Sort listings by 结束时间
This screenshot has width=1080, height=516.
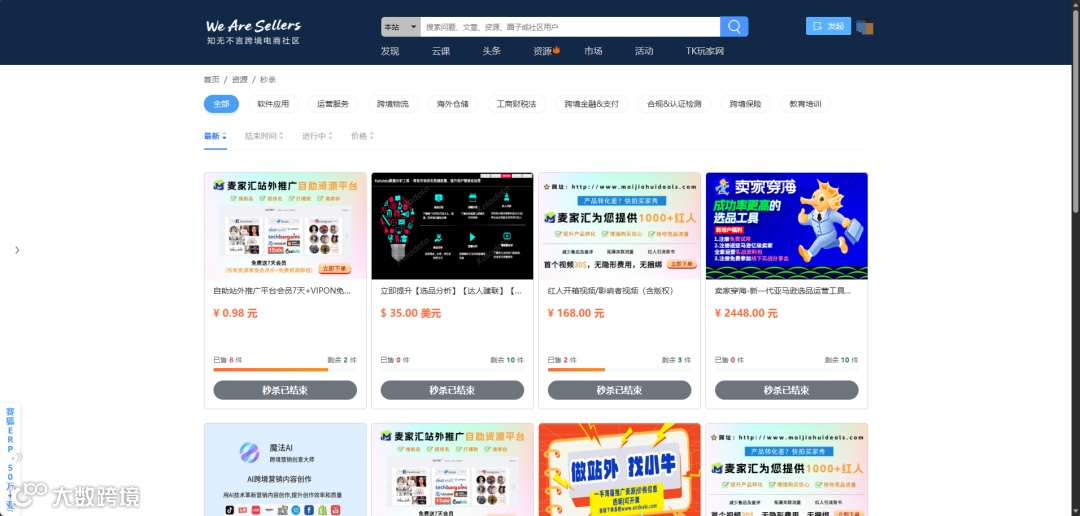pyautogui.click(x=264, y=136)
